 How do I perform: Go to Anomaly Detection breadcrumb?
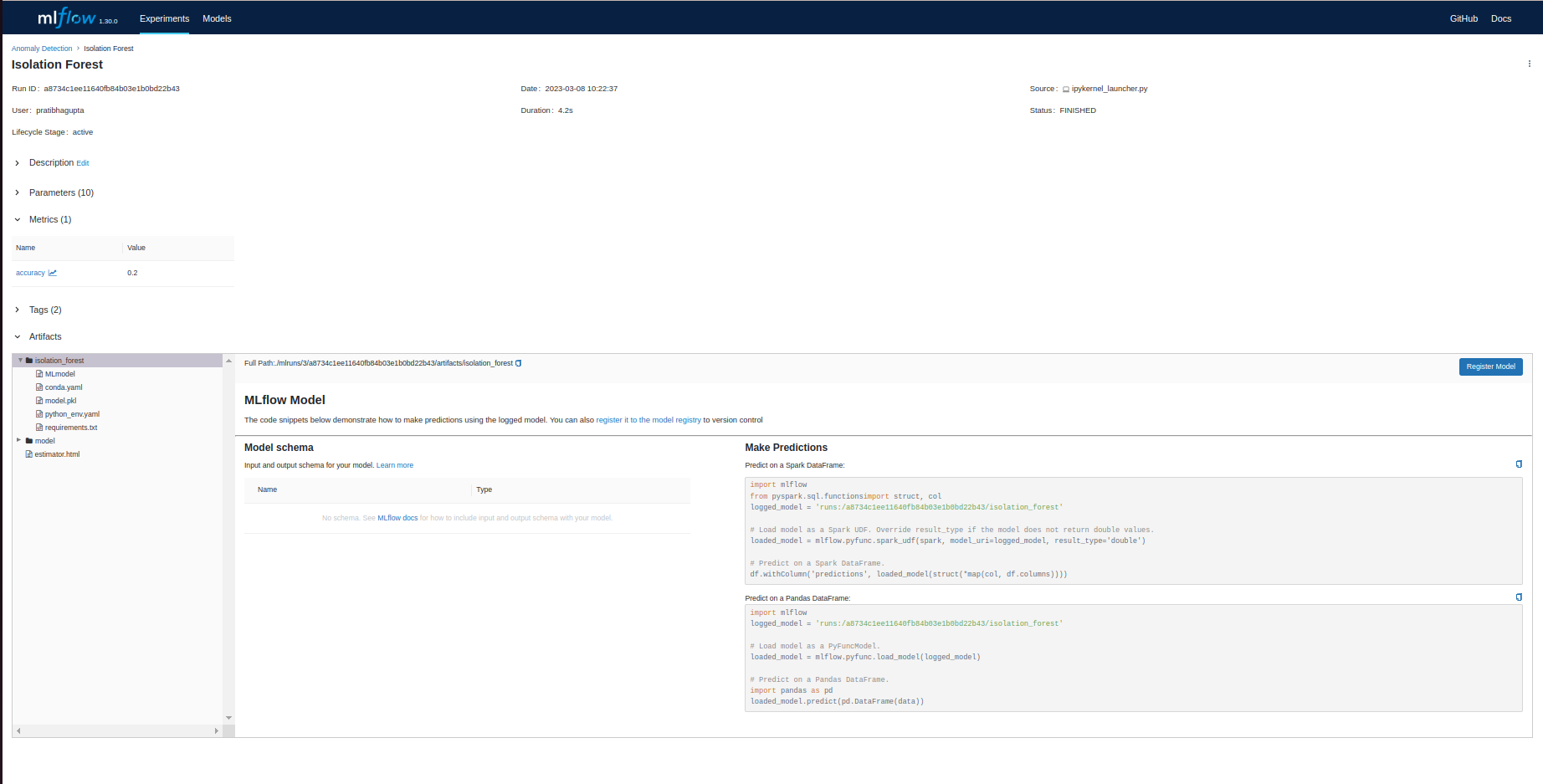point(42,49)
